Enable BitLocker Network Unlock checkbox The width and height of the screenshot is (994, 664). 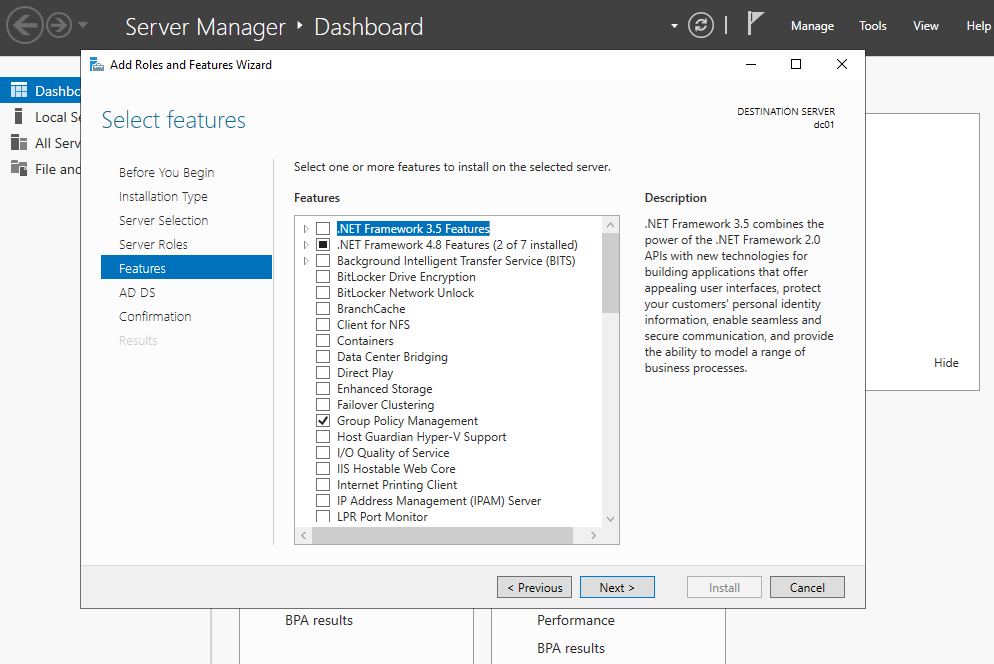(x=323, y=292)
